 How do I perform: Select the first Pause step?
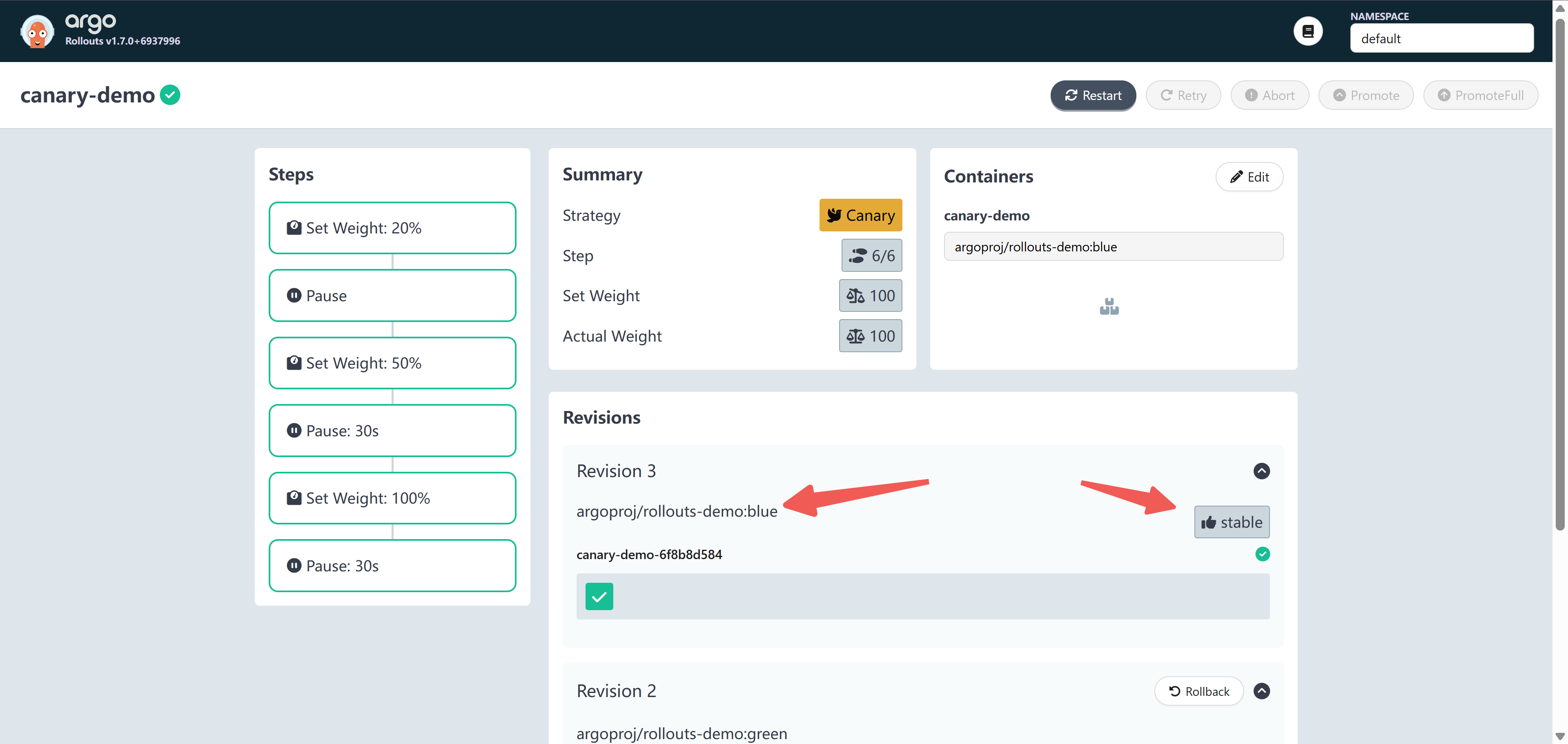click(392, 295)
